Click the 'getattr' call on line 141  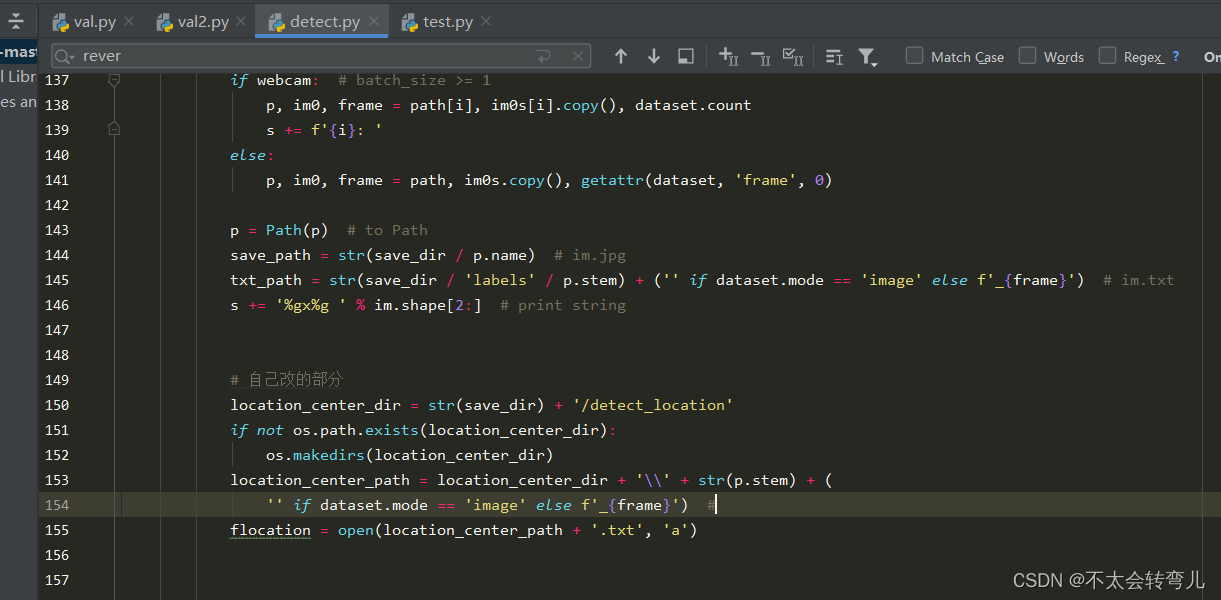(x=612, y=180)
